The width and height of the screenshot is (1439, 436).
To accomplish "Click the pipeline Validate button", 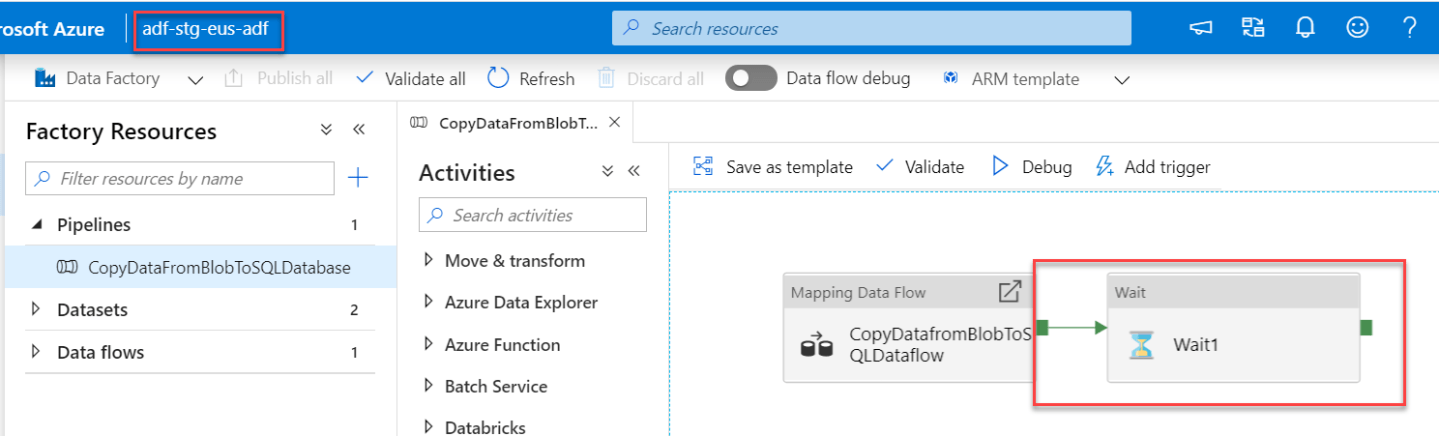I will [920, 167].
